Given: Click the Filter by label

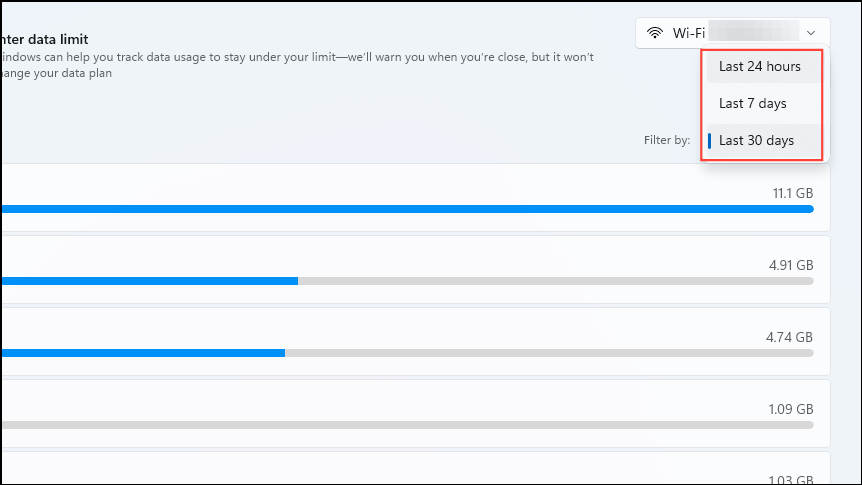Looking at the screenshot, I should 667,140.
